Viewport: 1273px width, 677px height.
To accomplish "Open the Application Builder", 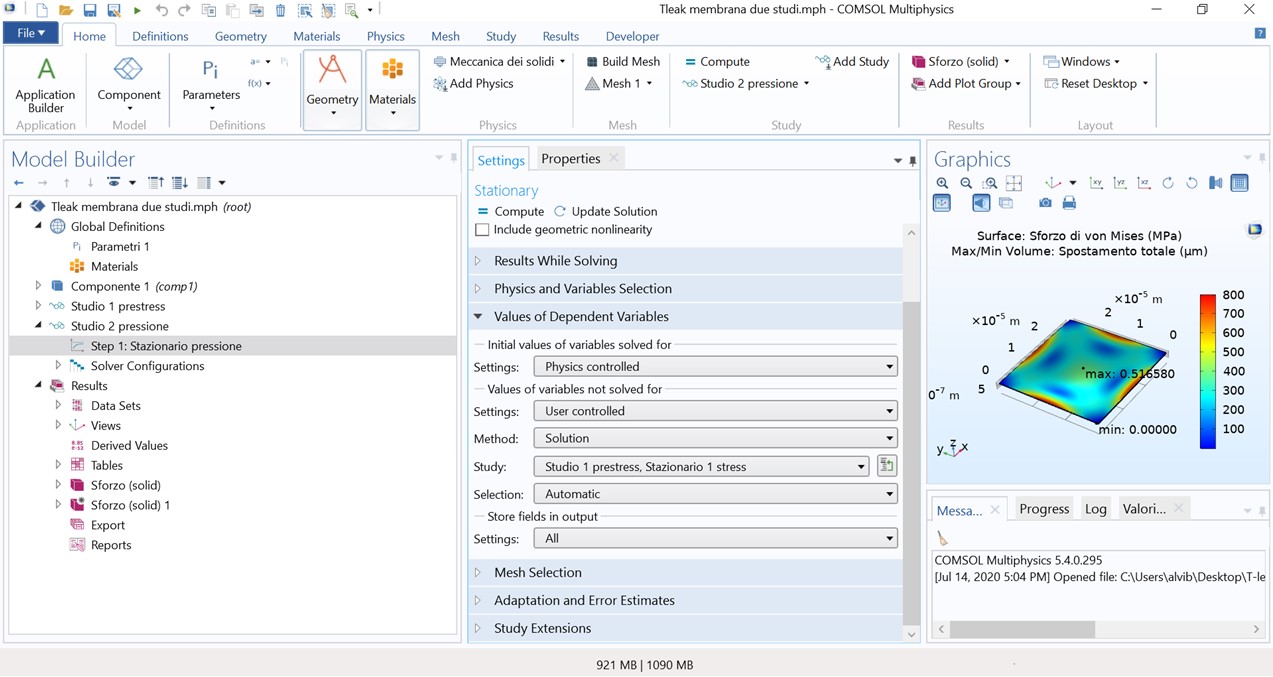I will [45, 84].
